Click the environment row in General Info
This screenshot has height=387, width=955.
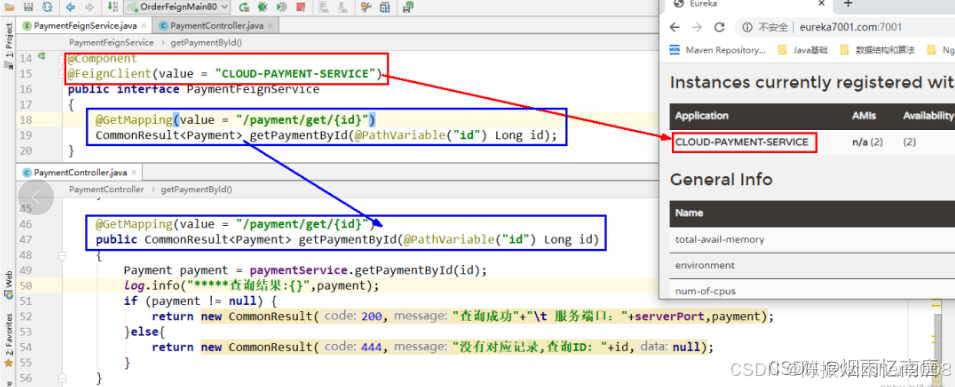point(812,265)
